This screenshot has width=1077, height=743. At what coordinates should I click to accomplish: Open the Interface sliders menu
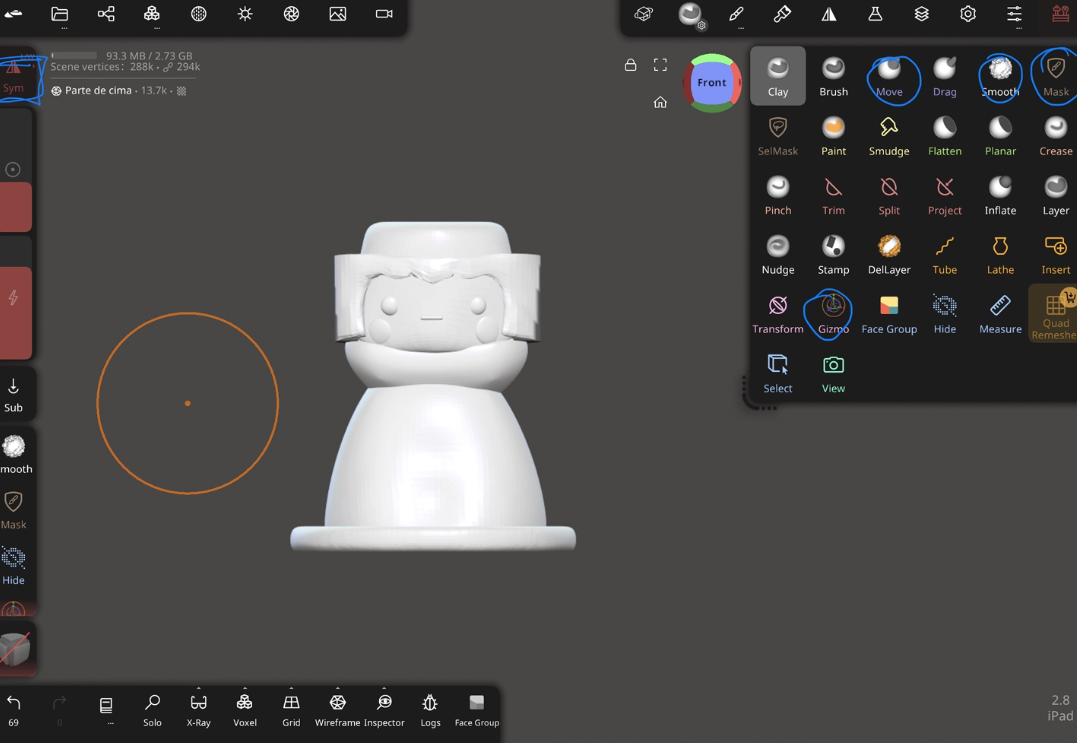1014,14
